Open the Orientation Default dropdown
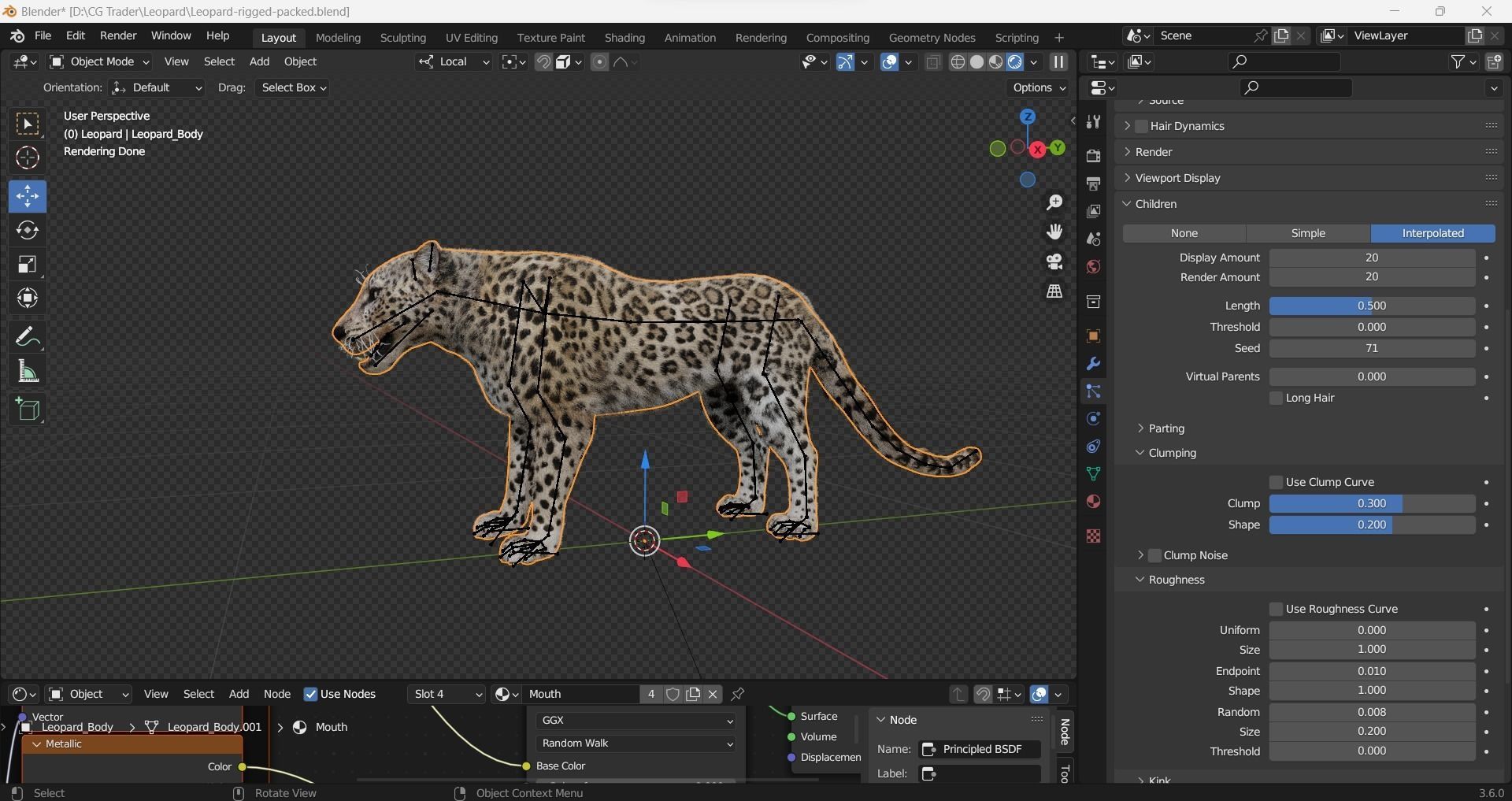 pyautogui.click(x=157, y=87)
